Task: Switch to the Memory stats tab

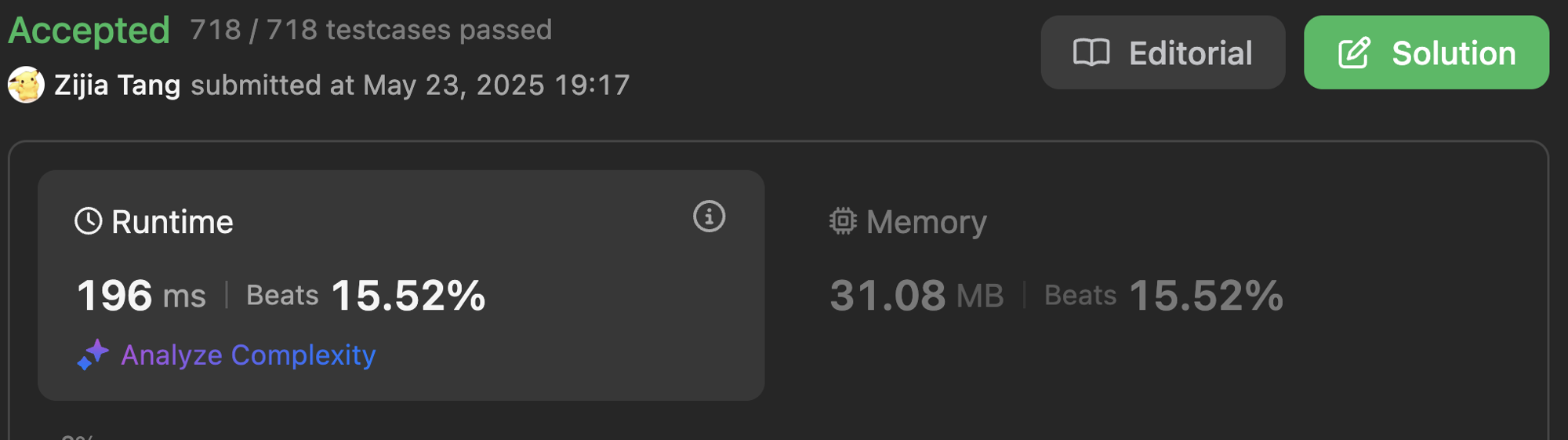Action: [x=925, y=222]
